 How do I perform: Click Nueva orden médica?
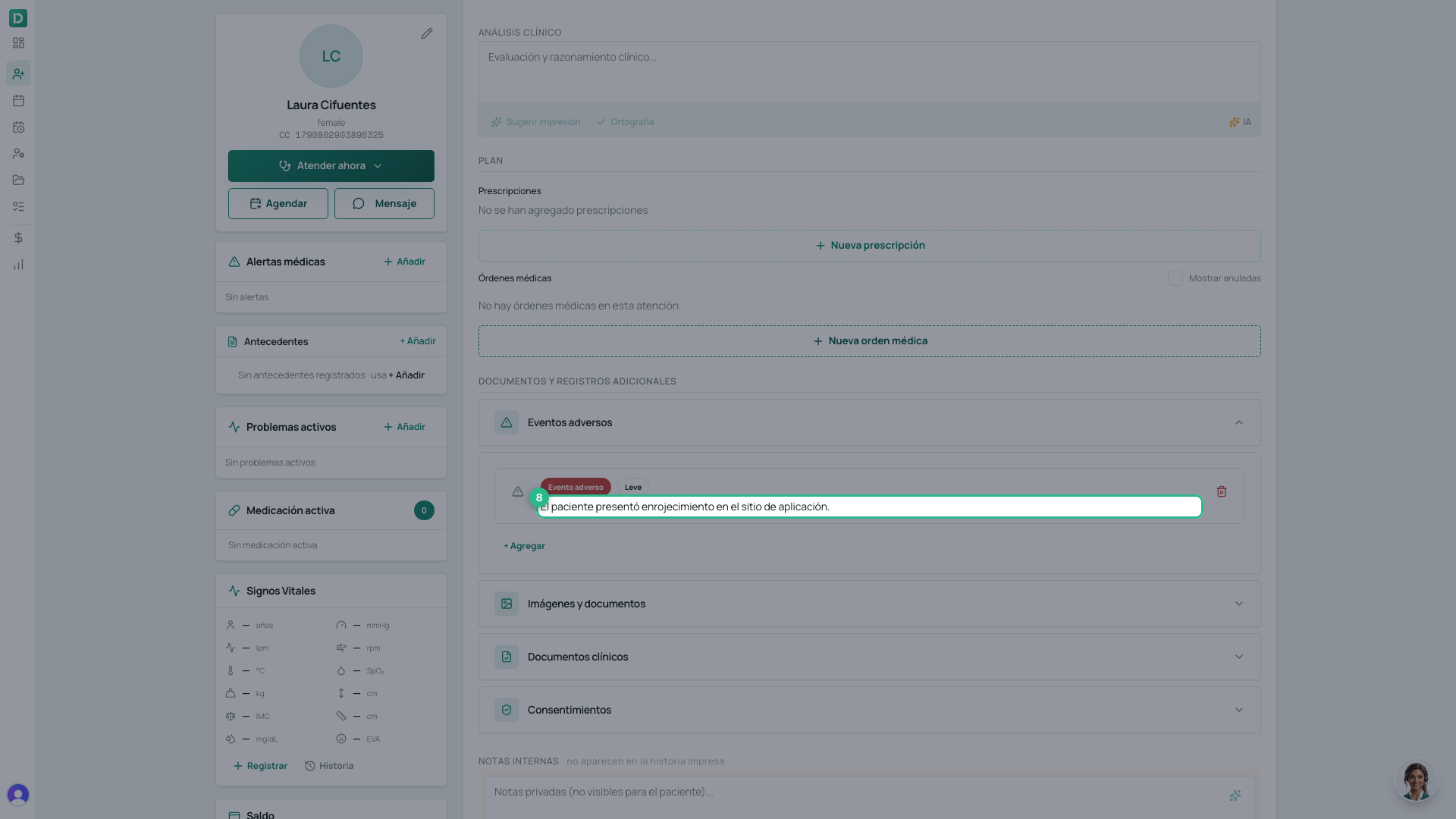pos(870,341)
